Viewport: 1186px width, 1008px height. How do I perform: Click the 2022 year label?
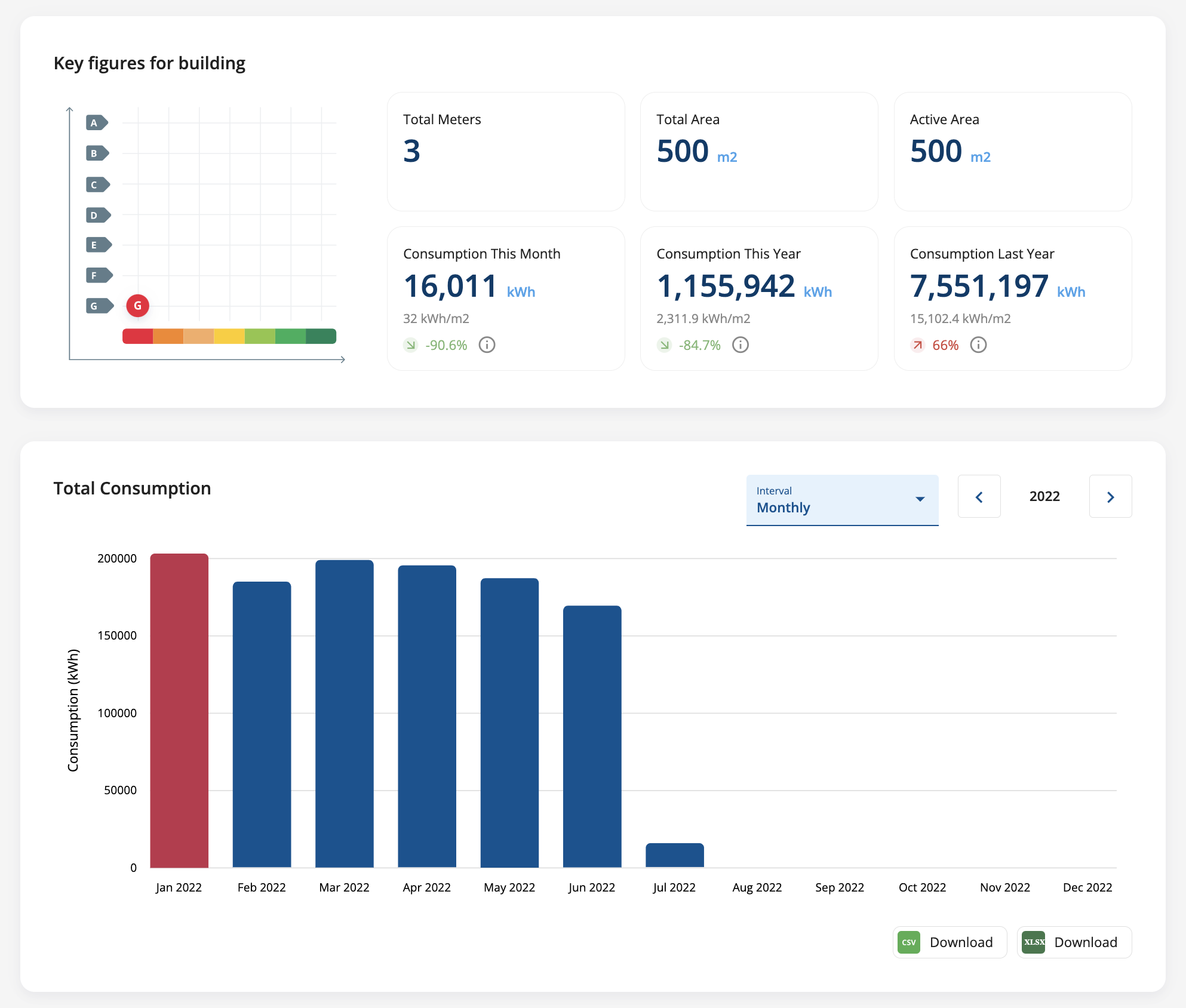[x=1044, y=496]
